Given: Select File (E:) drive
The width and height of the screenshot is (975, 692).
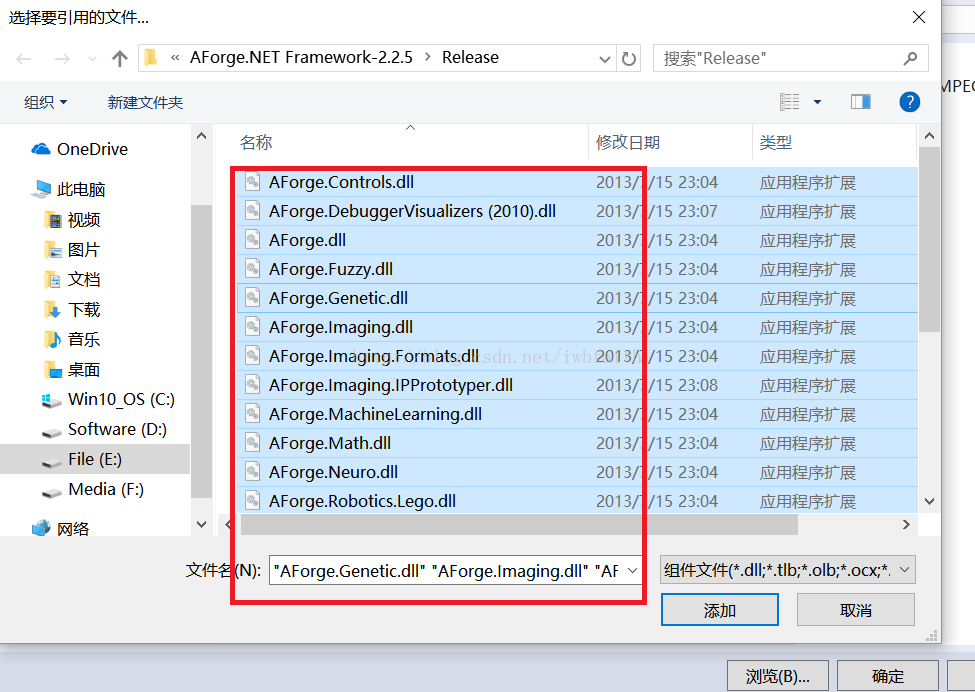Looking at the screenshot, I should click(x=95, y=459).
